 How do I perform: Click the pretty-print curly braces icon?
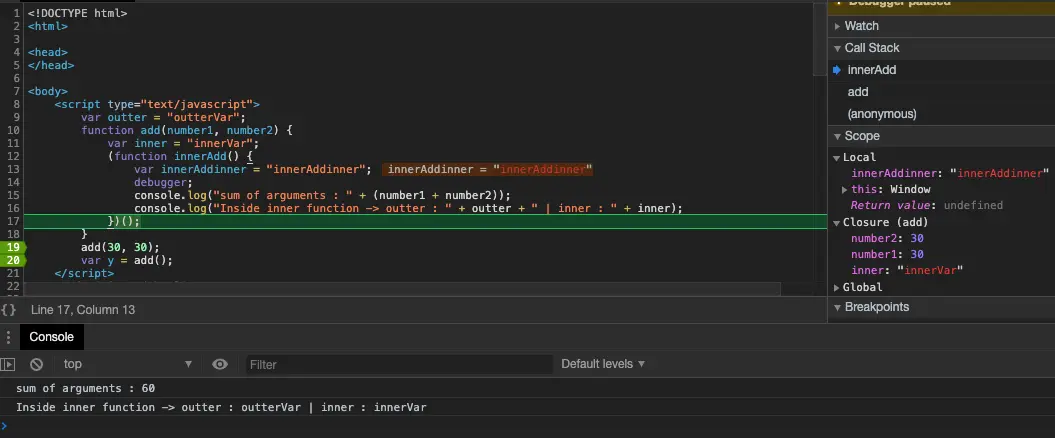tap(8, 309)
